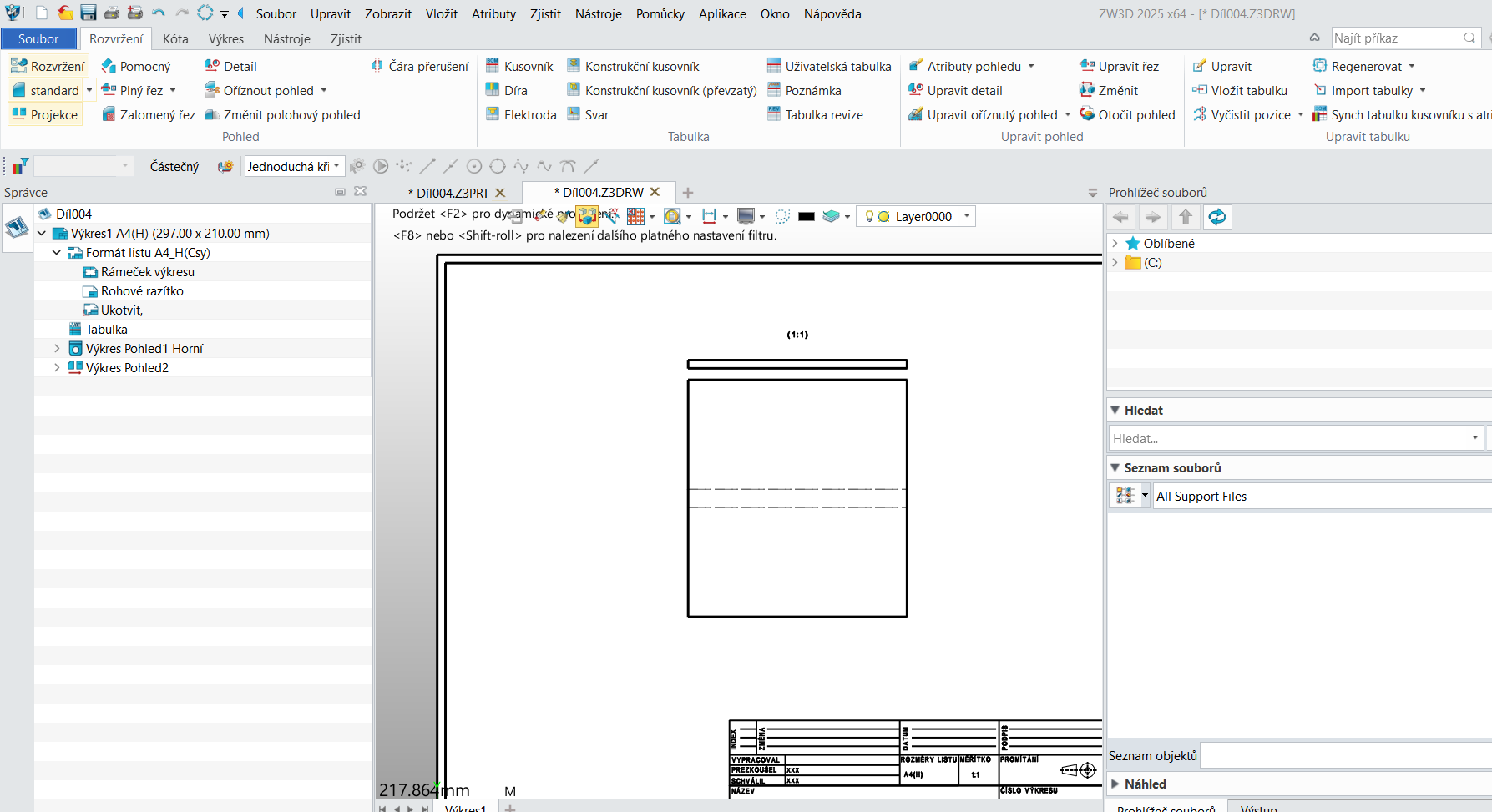This screenshot has width=1492, height=812.
Task: Switch to the Kóta ribbon tab
Action: 175,38
